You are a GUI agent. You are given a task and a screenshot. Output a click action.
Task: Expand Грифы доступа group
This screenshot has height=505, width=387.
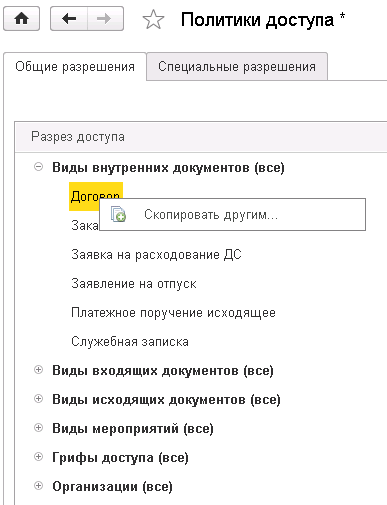point(39,457)
